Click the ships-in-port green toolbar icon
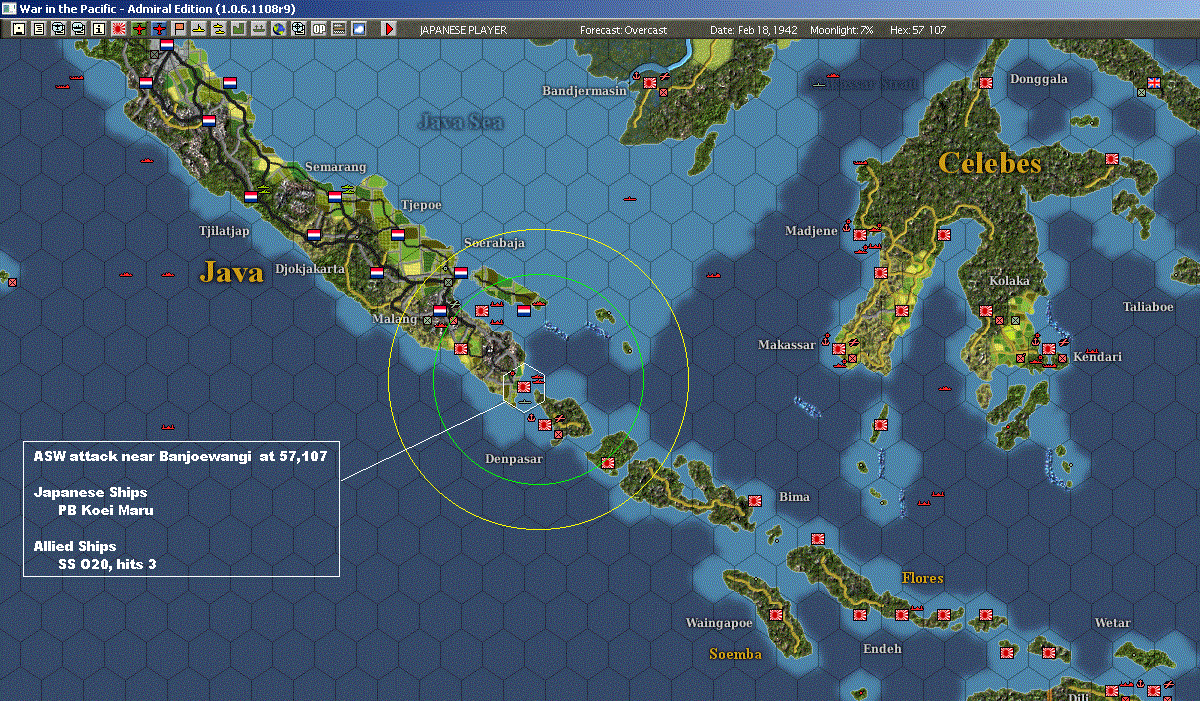The width and height of the screenshot is (1200, 701). 259,29
